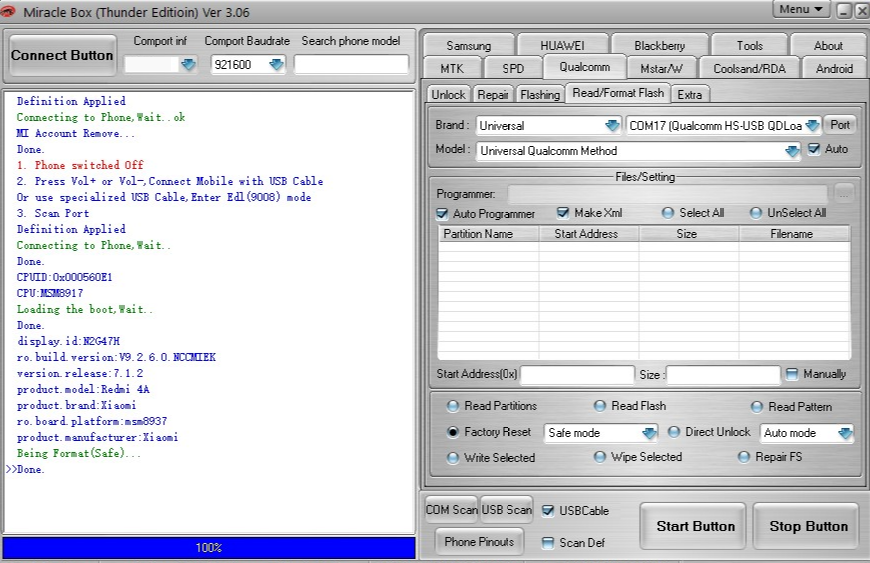870x563 pixels.
Task: Open the Menu dropdown in title bar
Action: 801,9
